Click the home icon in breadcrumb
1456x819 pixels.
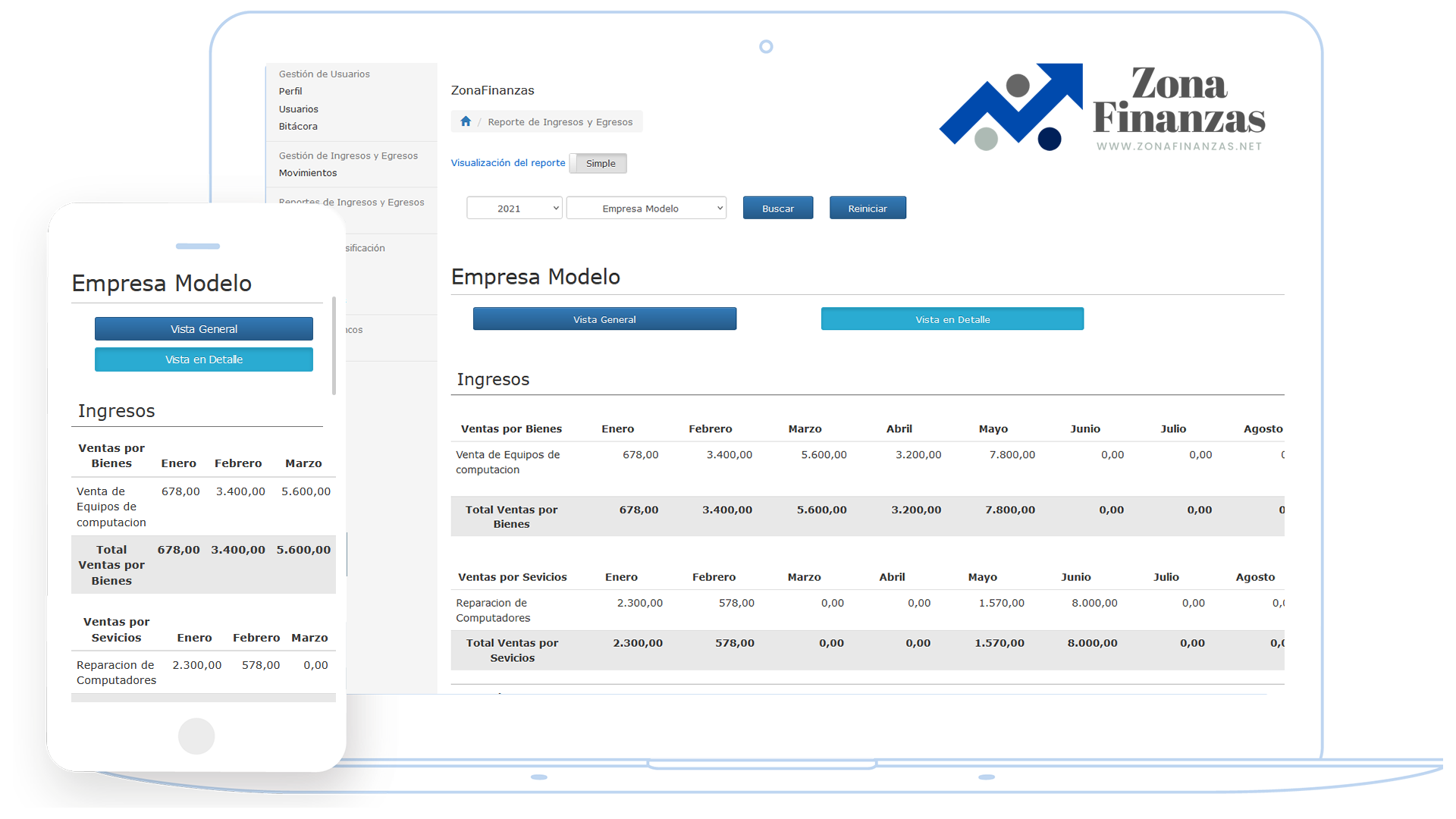tap(466, 121)
